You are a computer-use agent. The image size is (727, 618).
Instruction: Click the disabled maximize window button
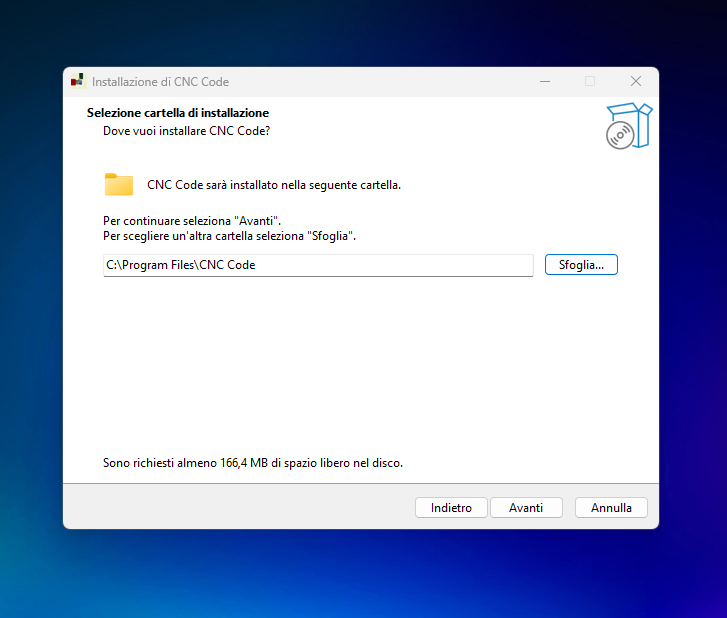pos(590,82)
